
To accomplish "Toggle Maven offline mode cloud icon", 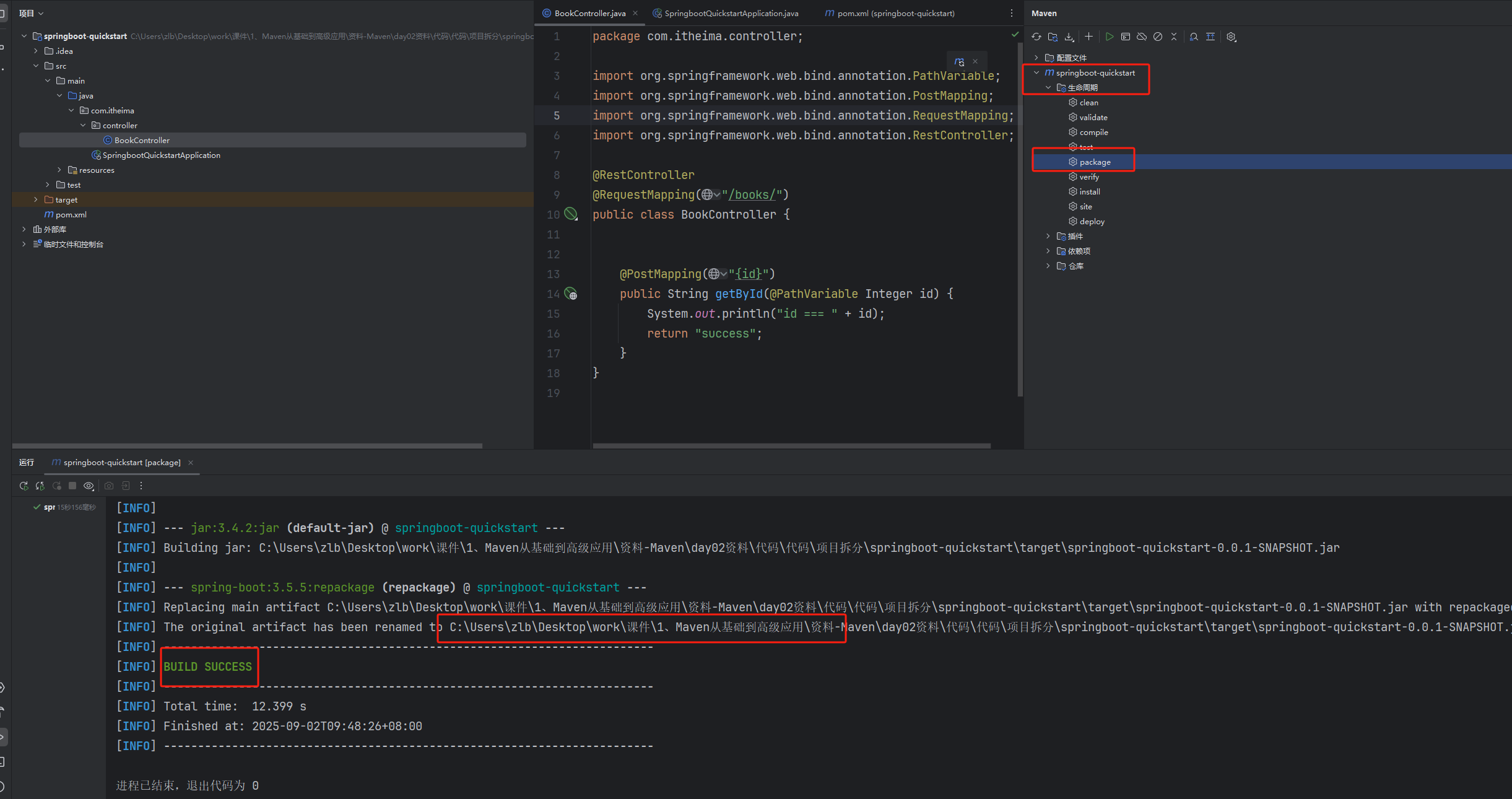I will click(x=1142, y=37).
